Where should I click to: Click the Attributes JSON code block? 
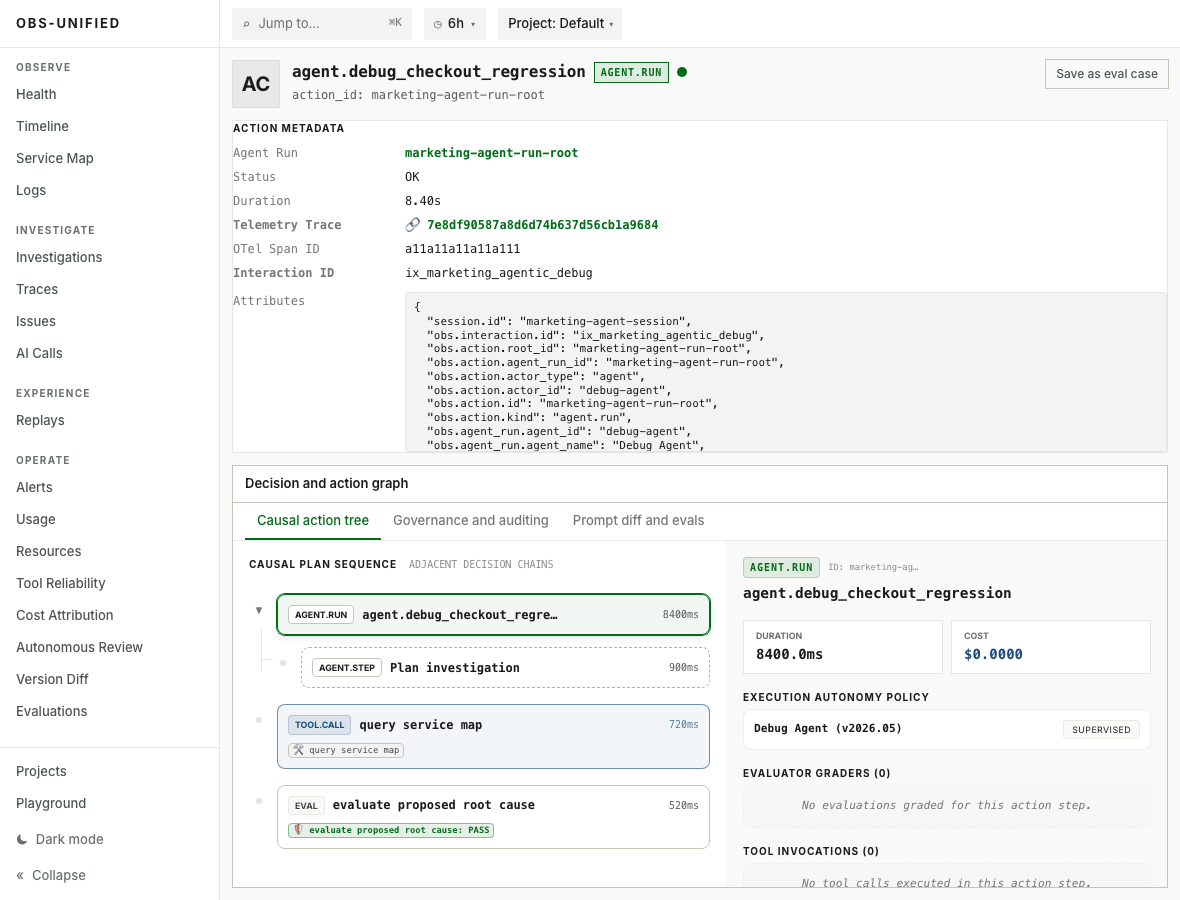click(786, 372)
